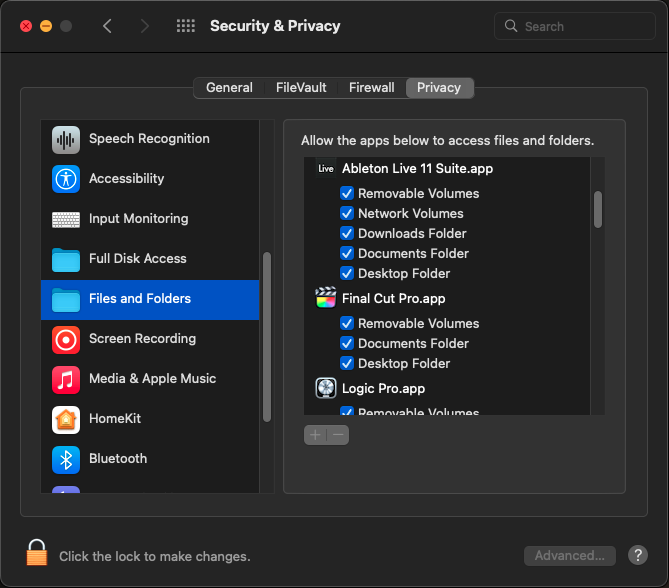
Task: Minimize the Security & Privacy window
Action: click(x=46, y=26)
